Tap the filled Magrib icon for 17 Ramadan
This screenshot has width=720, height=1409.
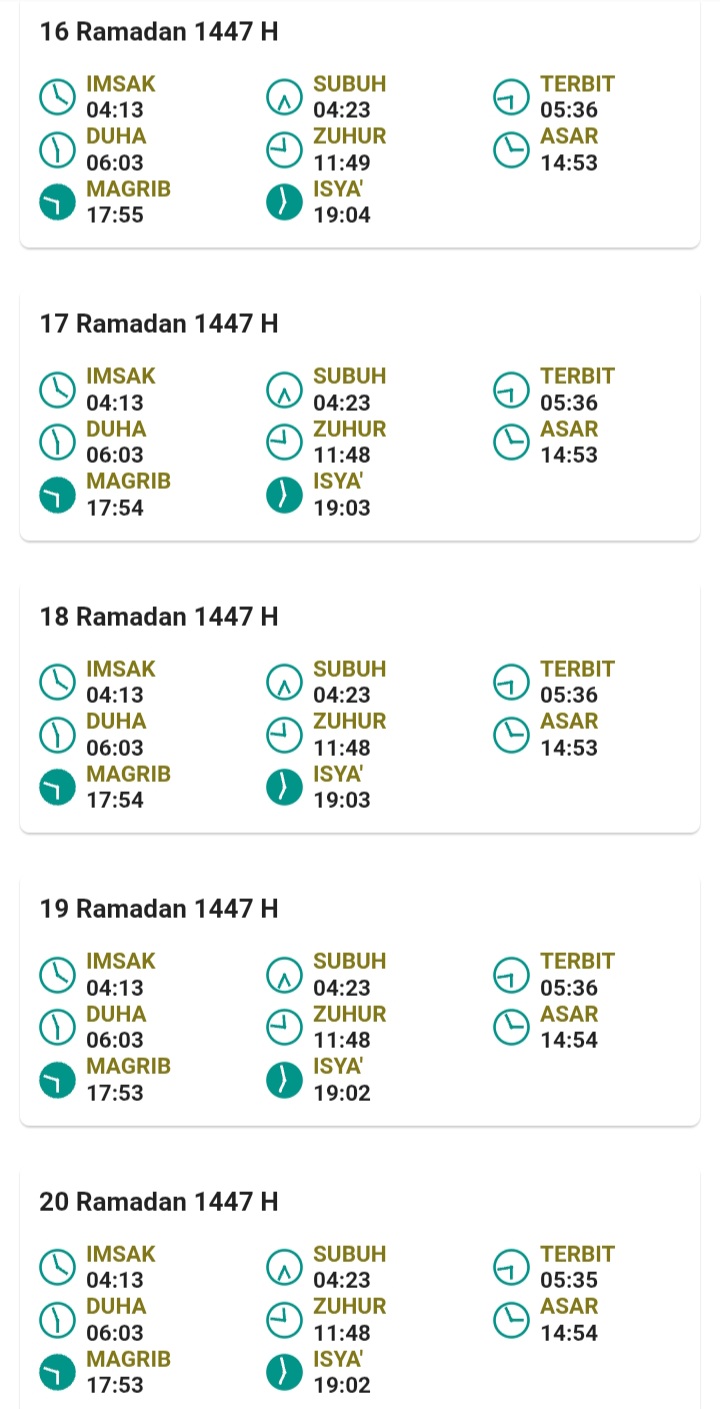[x=57, y=495]
